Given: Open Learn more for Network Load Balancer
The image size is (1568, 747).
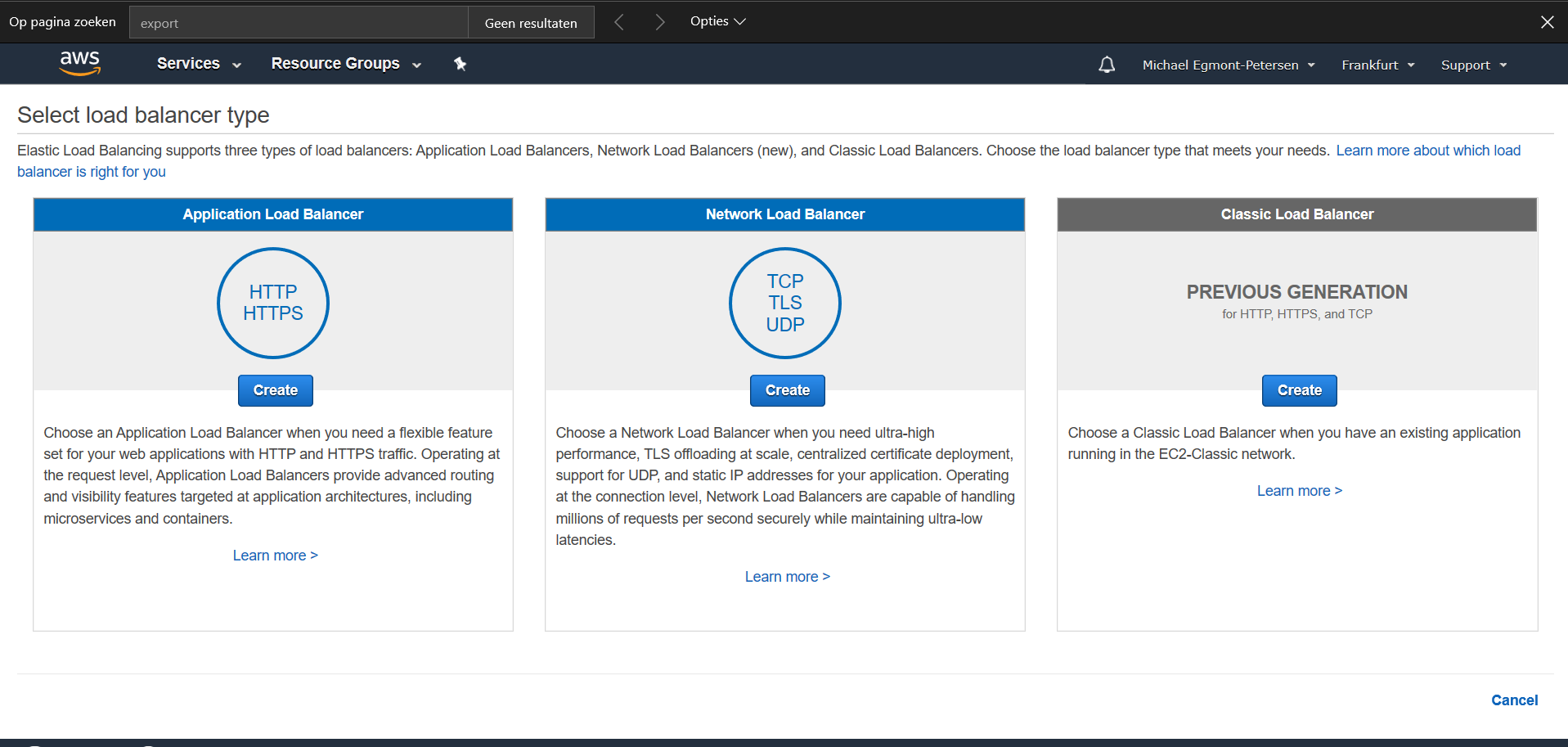Looking at the screenshot, I should (x=787, y=577).
